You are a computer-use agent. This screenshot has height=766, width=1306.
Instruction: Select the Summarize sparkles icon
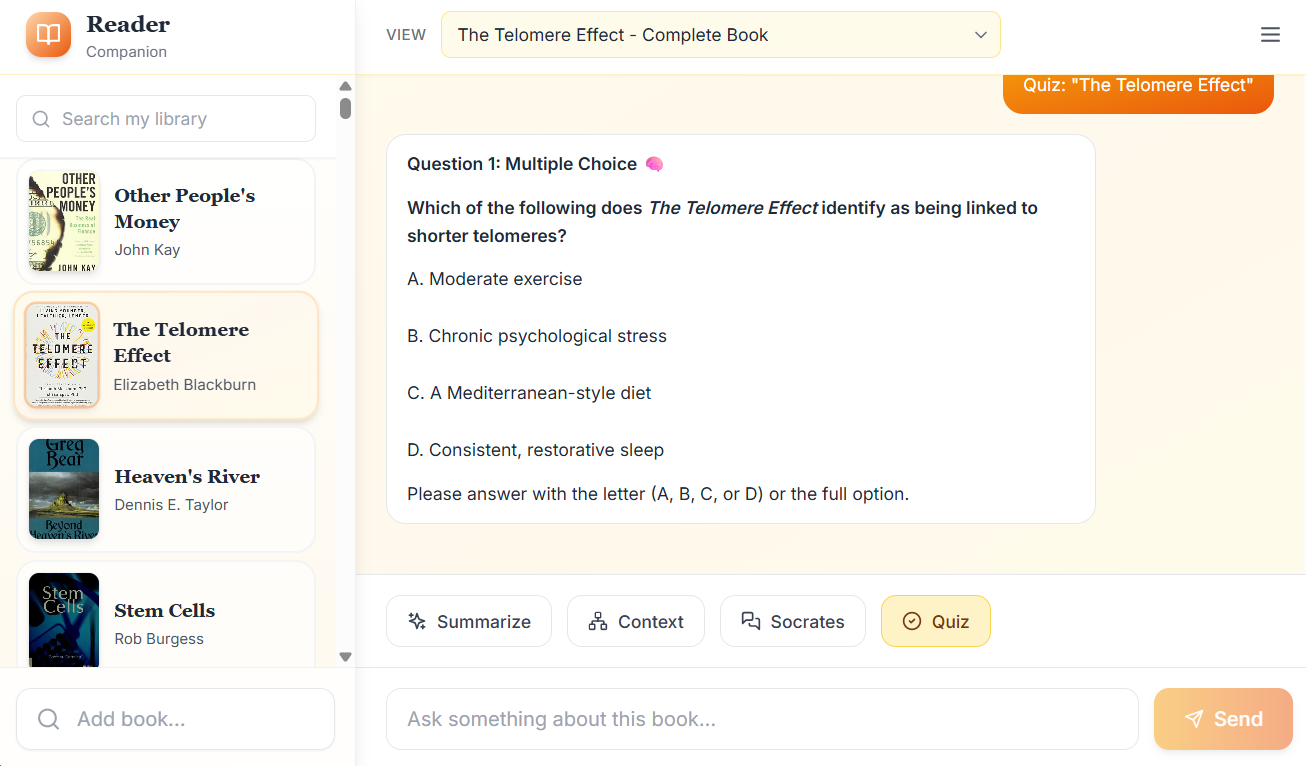click(x=418, y=621)
